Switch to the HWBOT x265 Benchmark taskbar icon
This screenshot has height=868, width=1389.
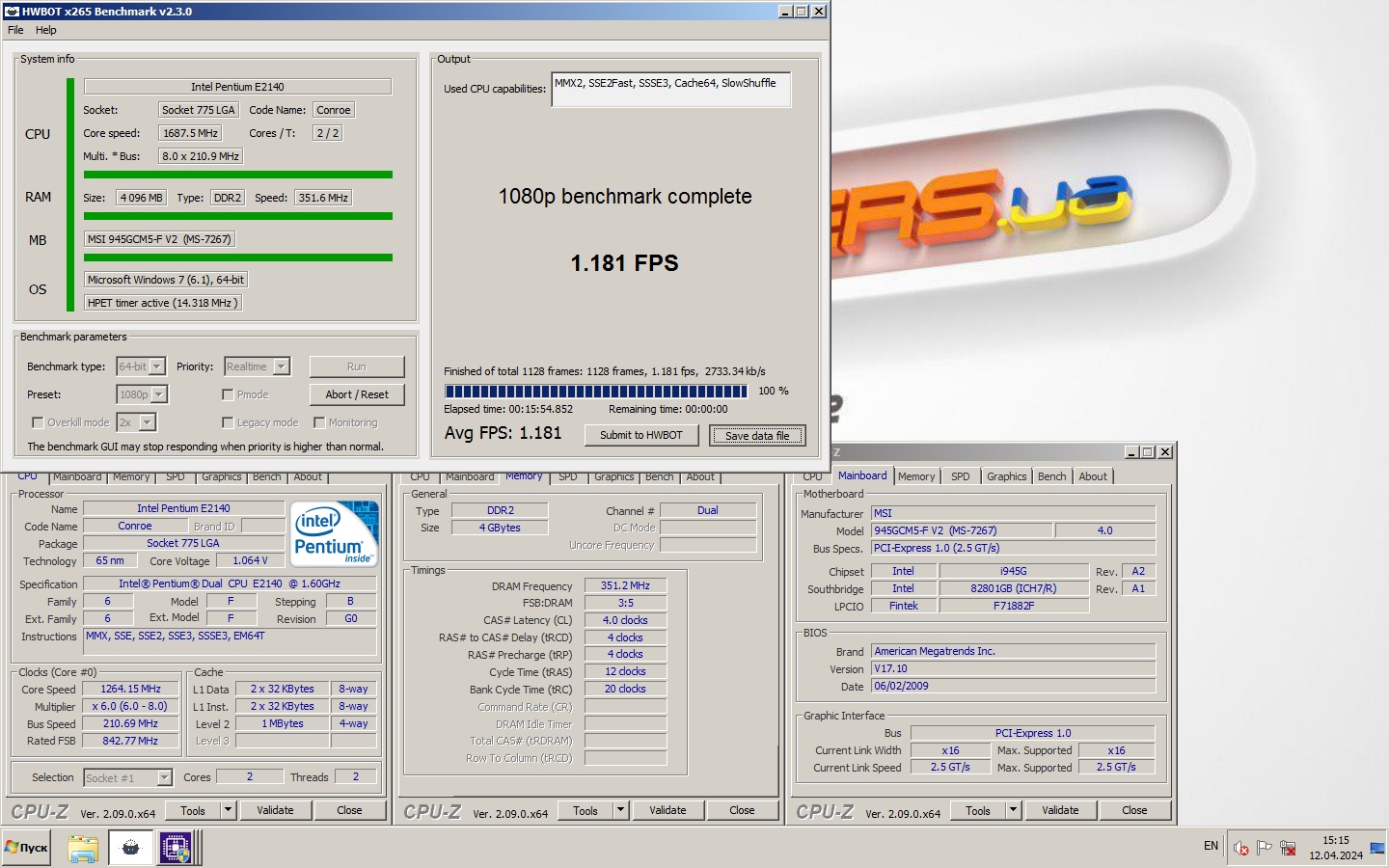tap(130, 848)
